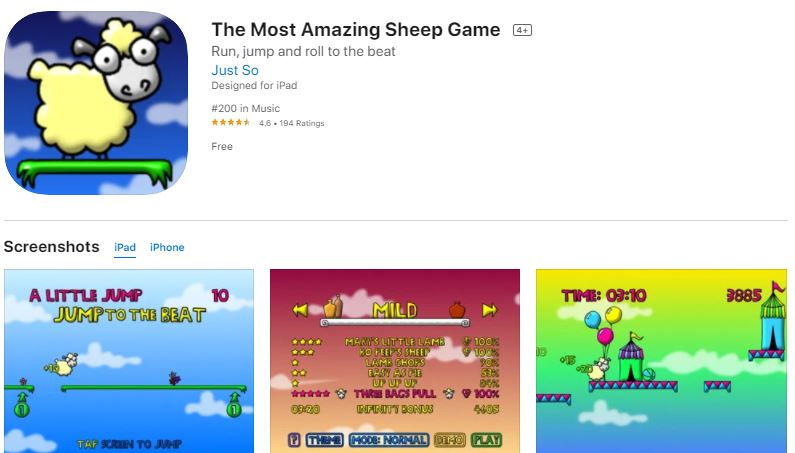The height and width of the screenshot is (453, 795).
Task: Open the Jump to the Beat screenshot
Action: 129,361
